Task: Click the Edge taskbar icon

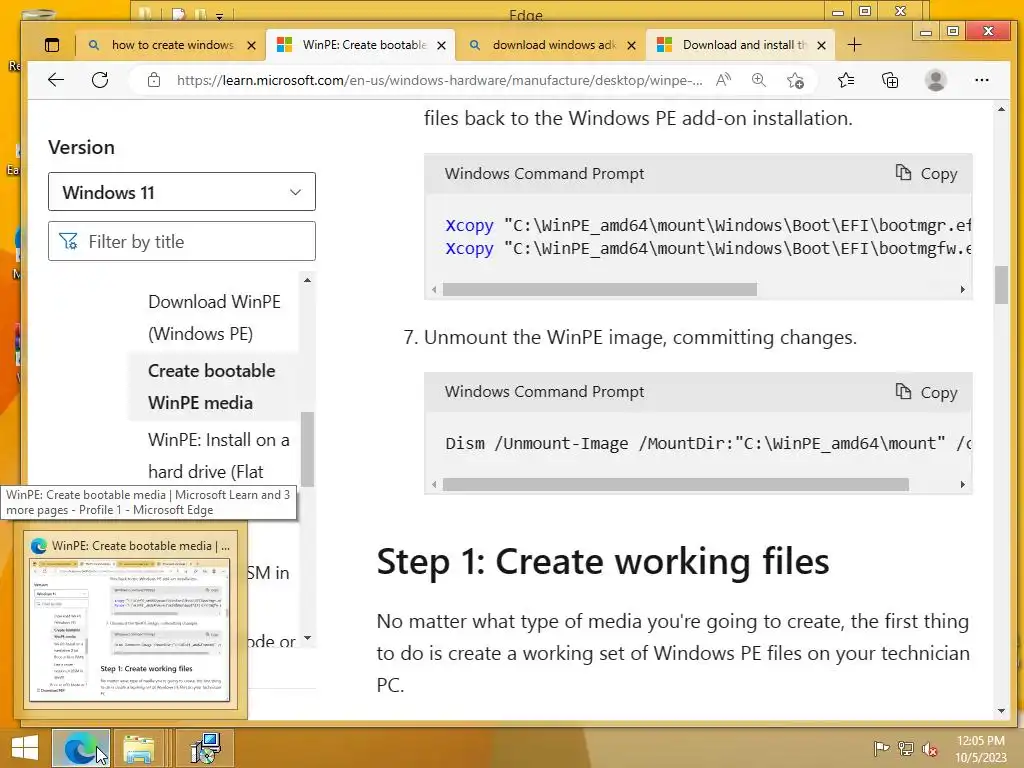Action: coord(80,748)
